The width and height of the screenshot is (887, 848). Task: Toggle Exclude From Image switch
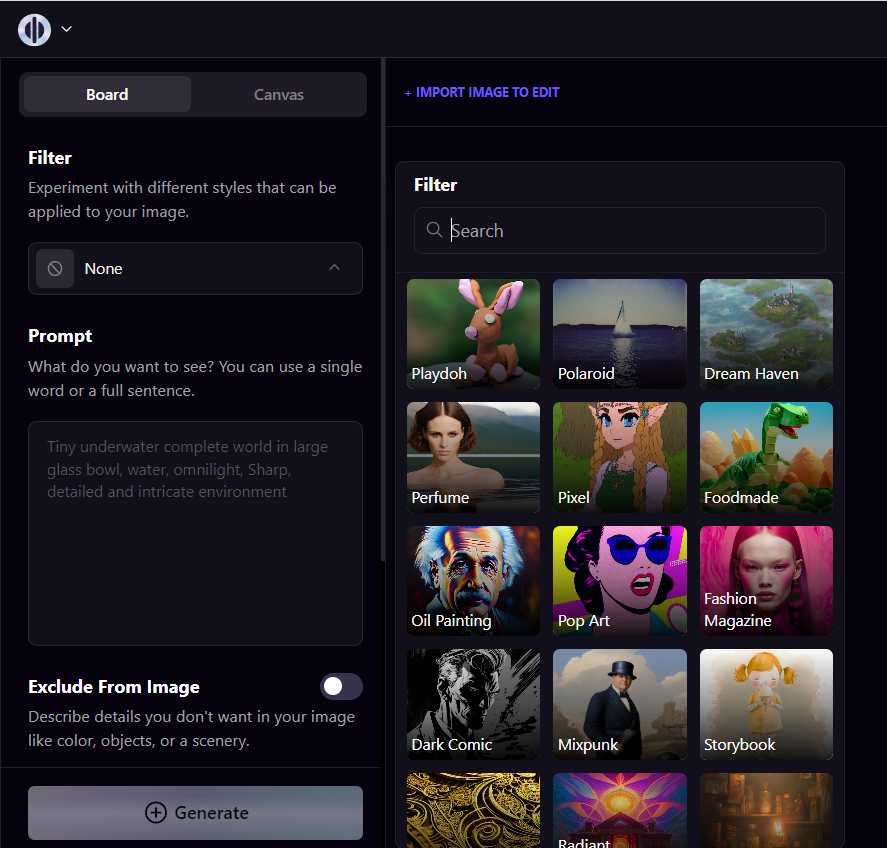[x=341, y=687]
